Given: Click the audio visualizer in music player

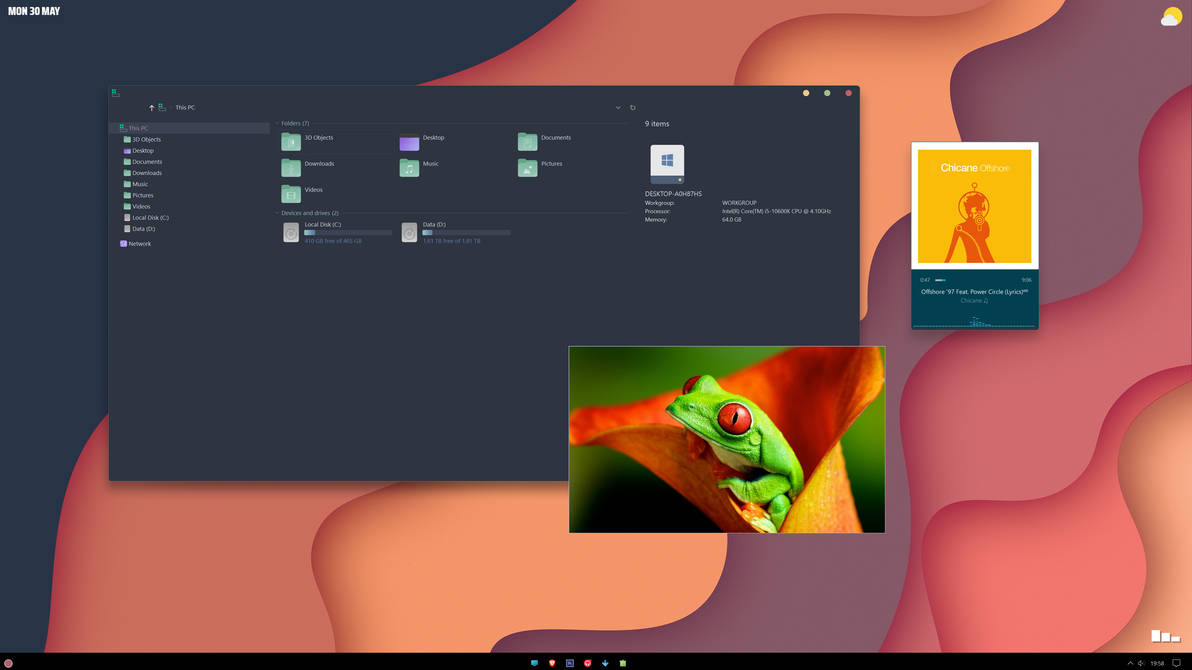Looking at the screenshot, I should click(x=975, y=322).
